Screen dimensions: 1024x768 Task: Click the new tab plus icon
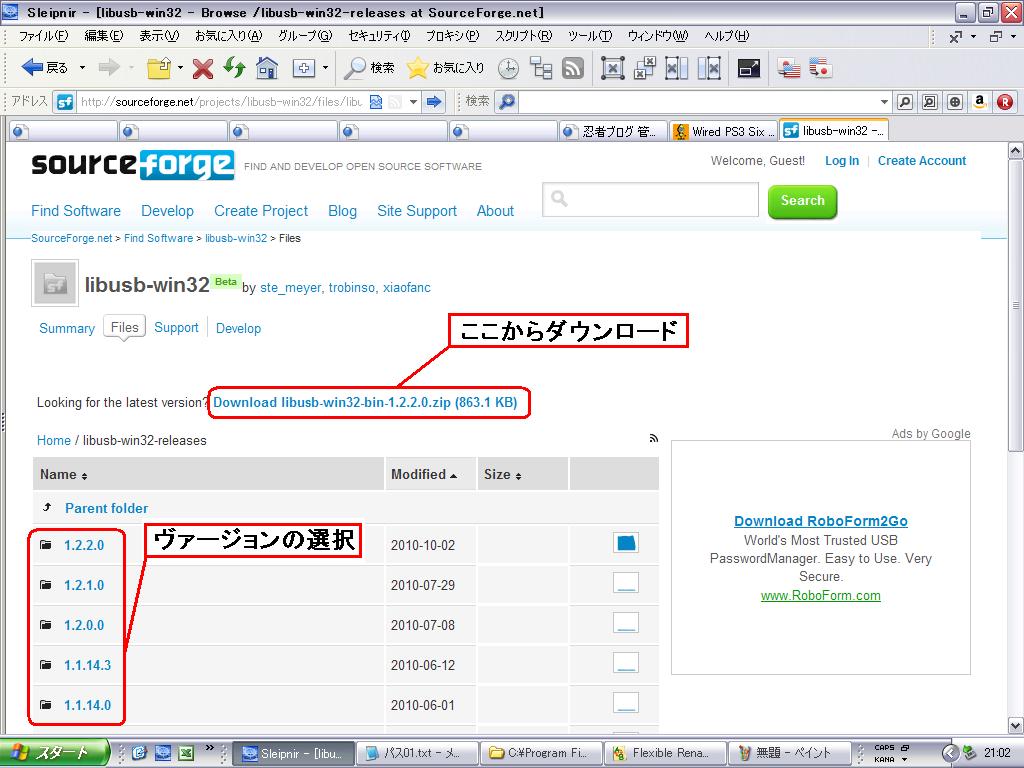(304, 67)
